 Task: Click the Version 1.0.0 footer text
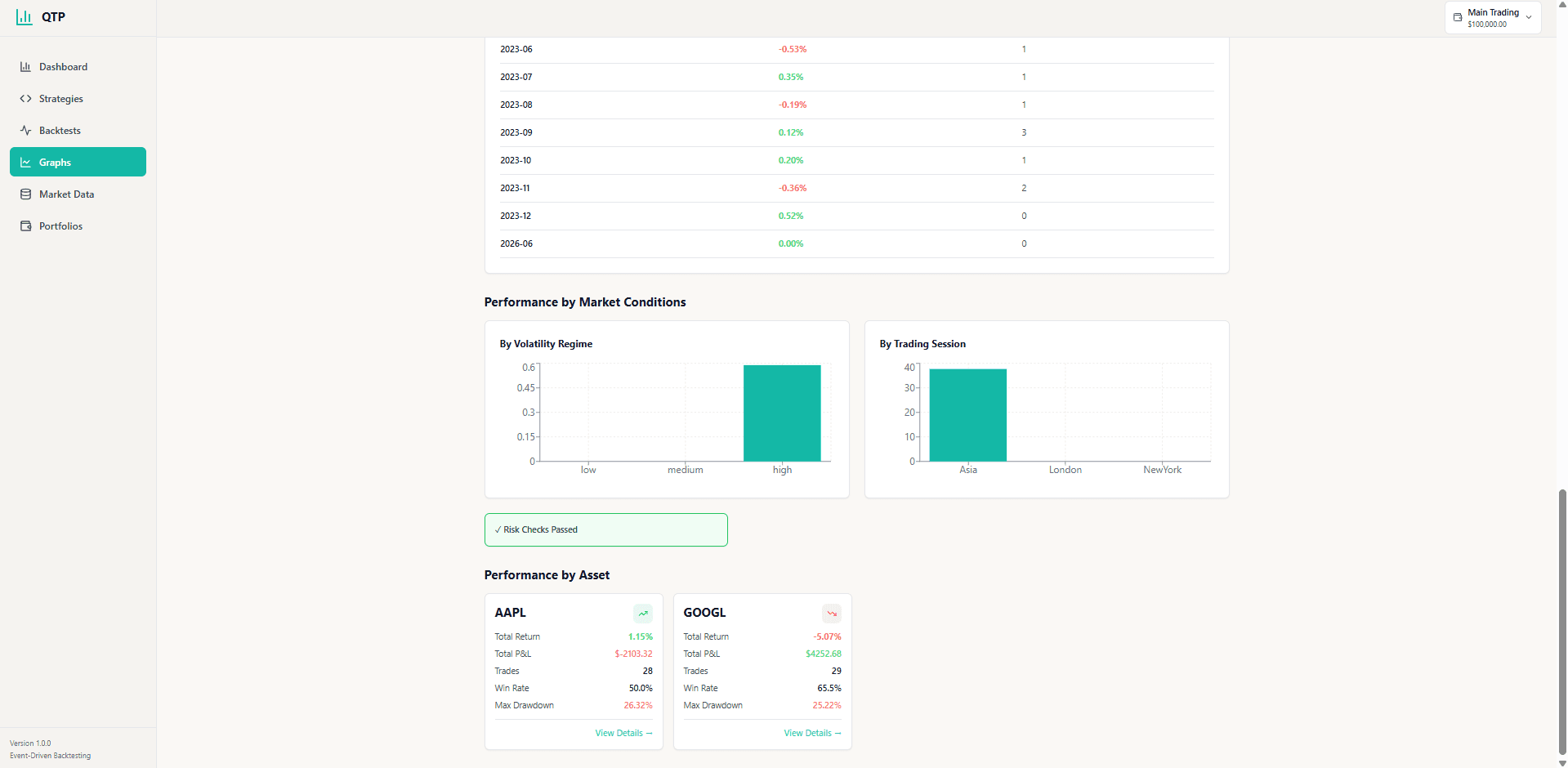point(30,743)
